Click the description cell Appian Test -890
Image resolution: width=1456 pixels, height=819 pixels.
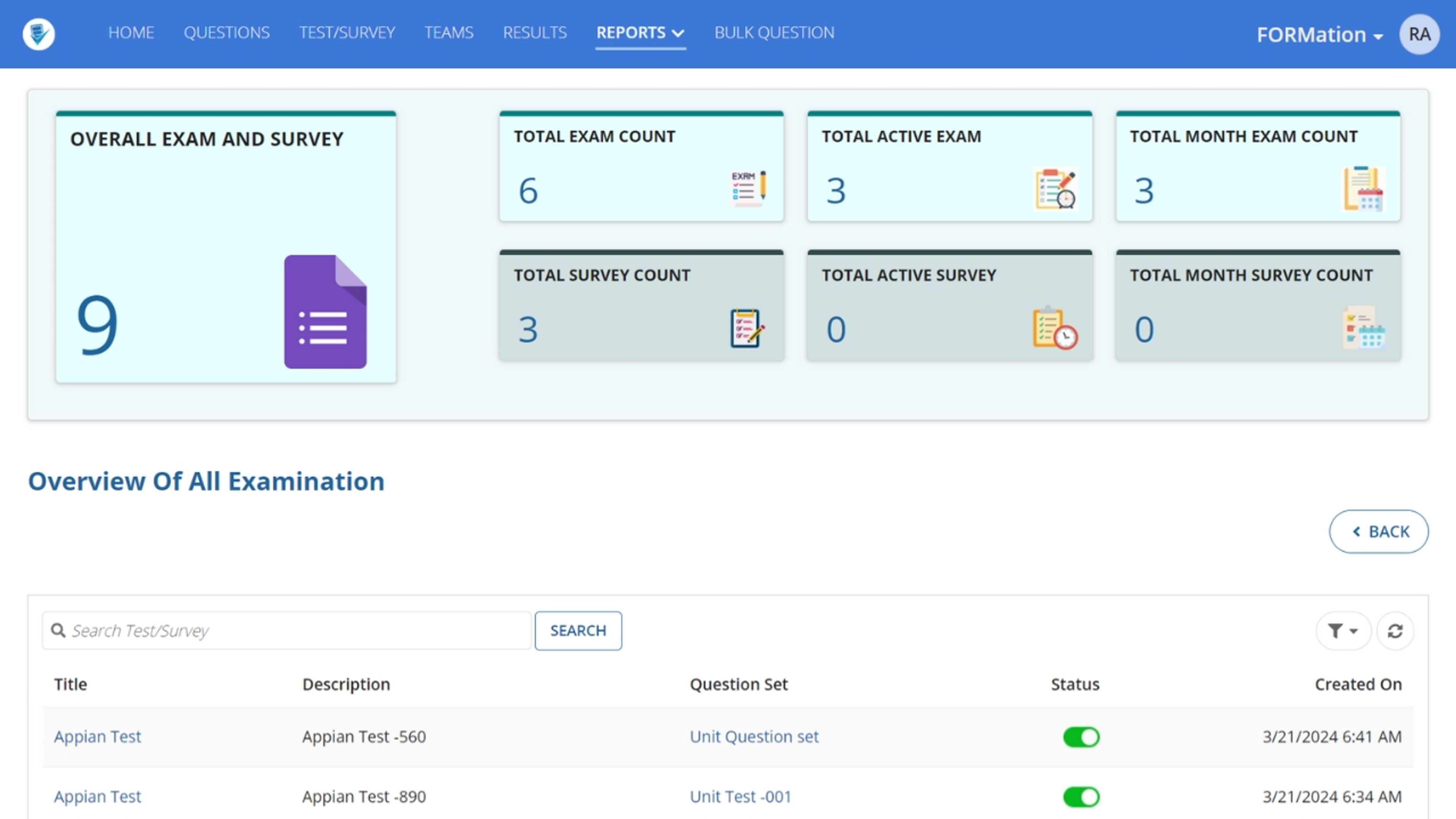coord(364,797)
